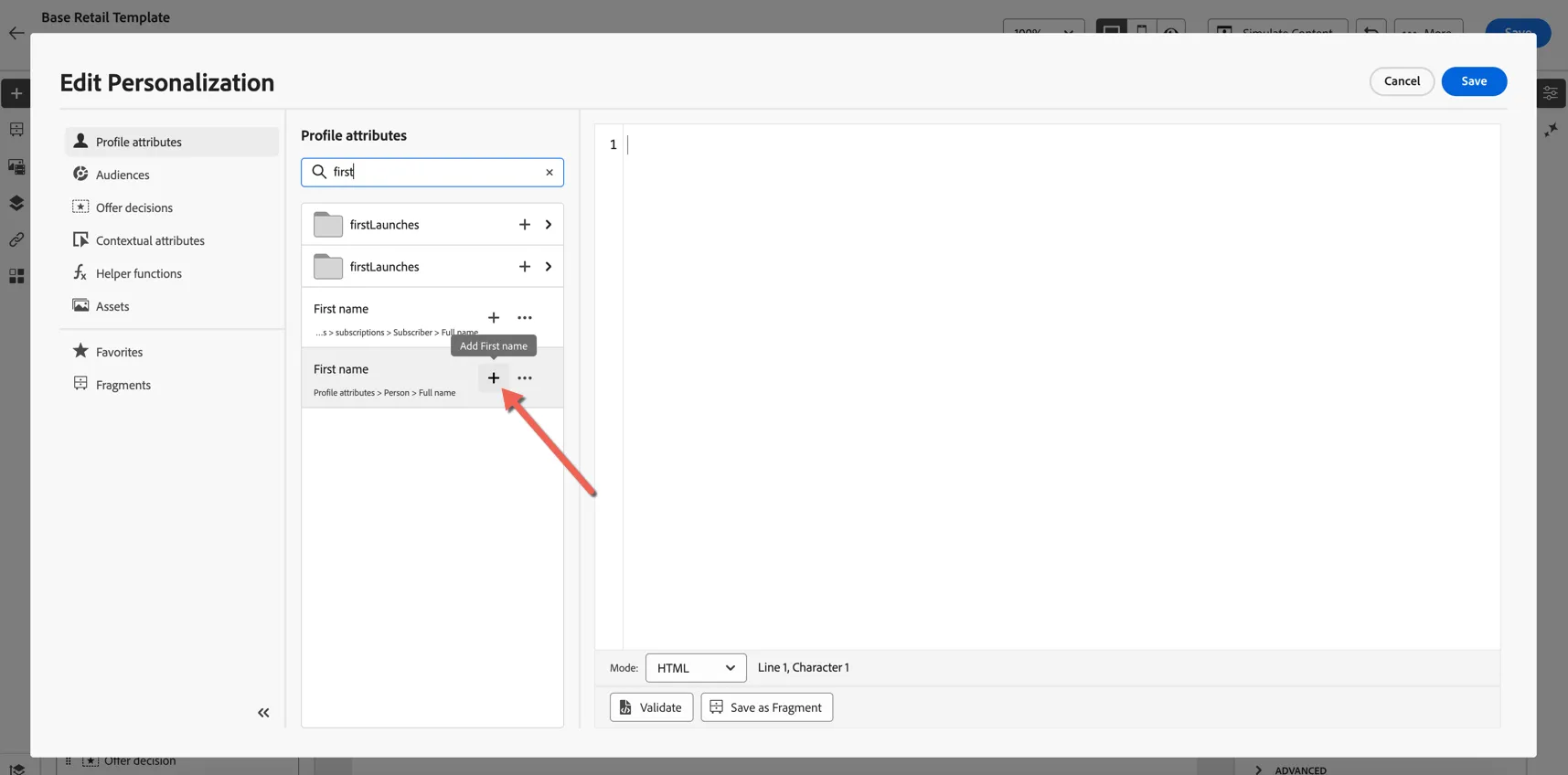Open the Mode HTML dropdown

coord(696,668)
